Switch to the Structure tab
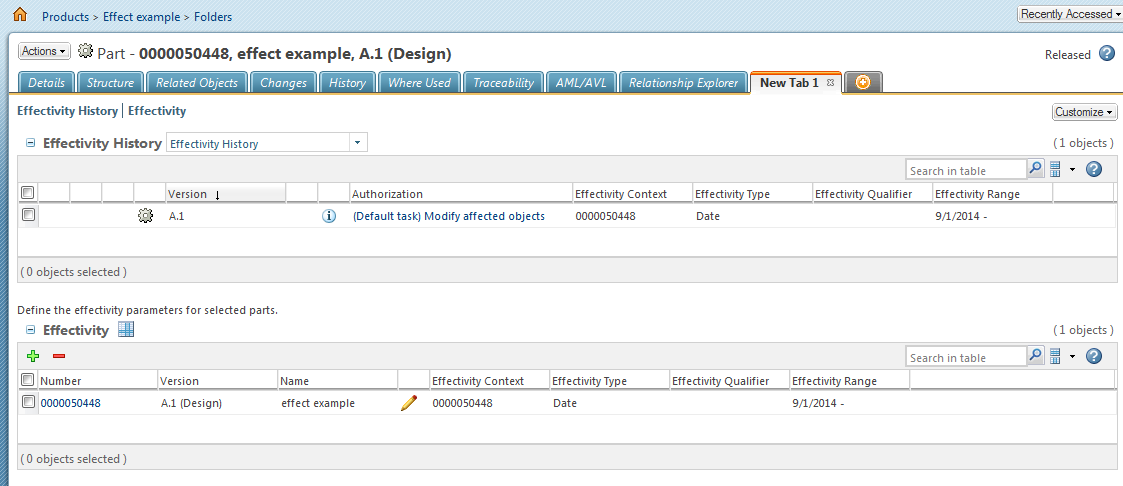 tap(110, 83)
